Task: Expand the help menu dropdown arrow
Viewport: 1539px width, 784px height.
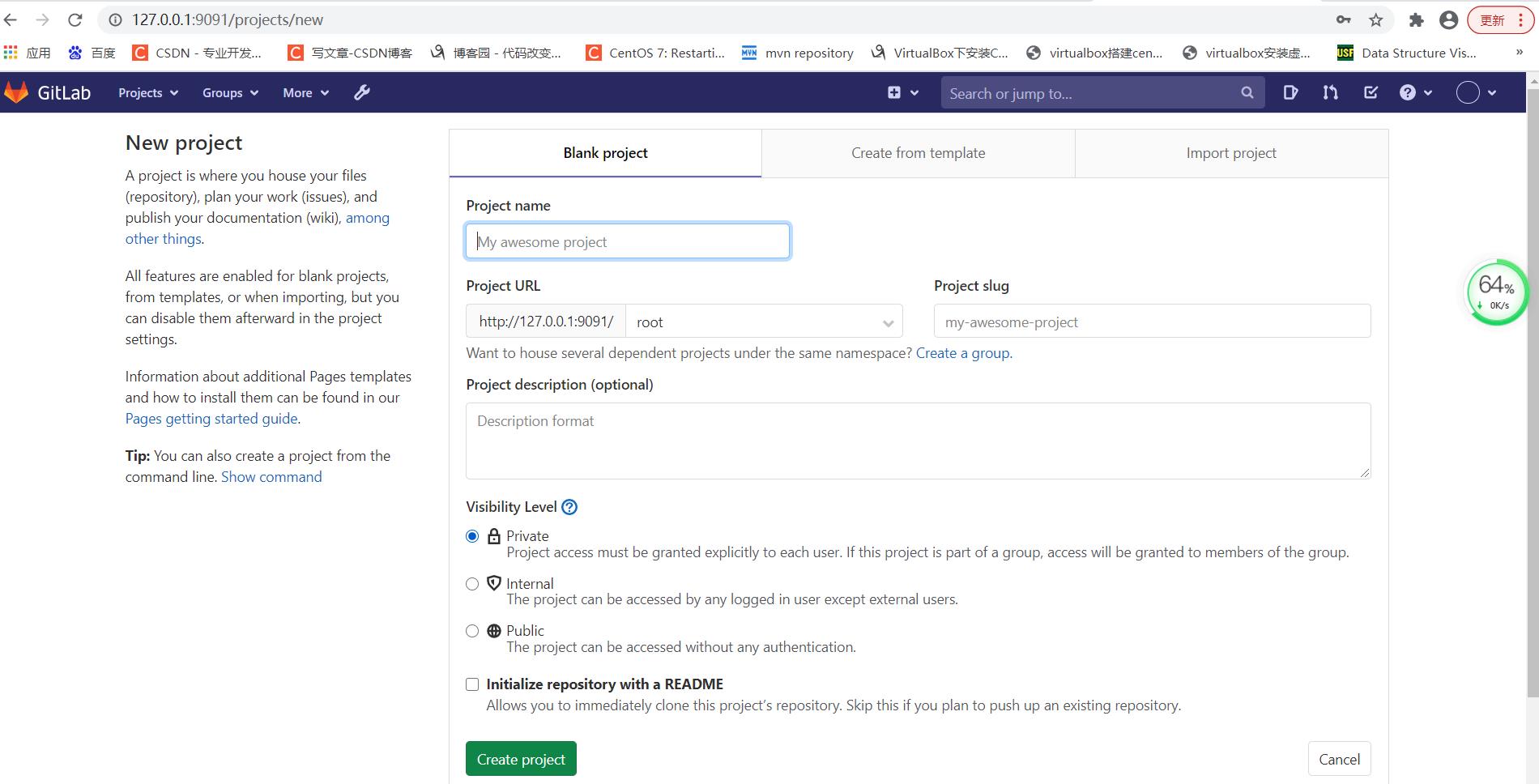Action: point(1428,93)
